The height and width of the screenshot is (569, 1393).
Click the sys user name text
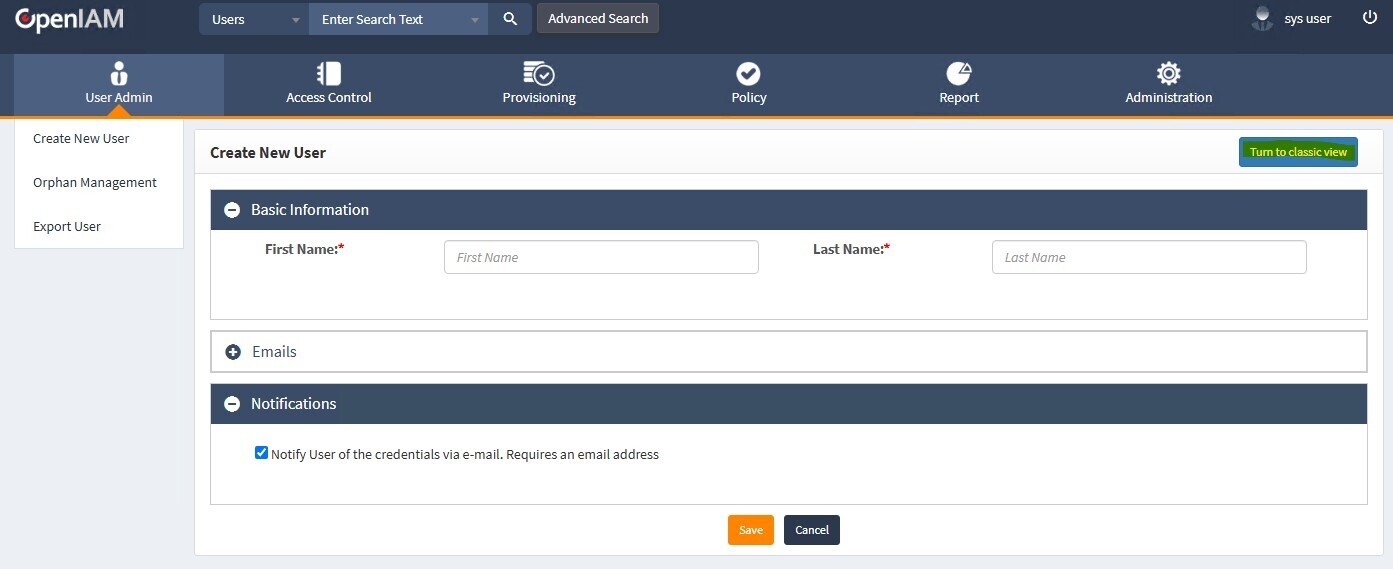click(x=1308, y=19)
